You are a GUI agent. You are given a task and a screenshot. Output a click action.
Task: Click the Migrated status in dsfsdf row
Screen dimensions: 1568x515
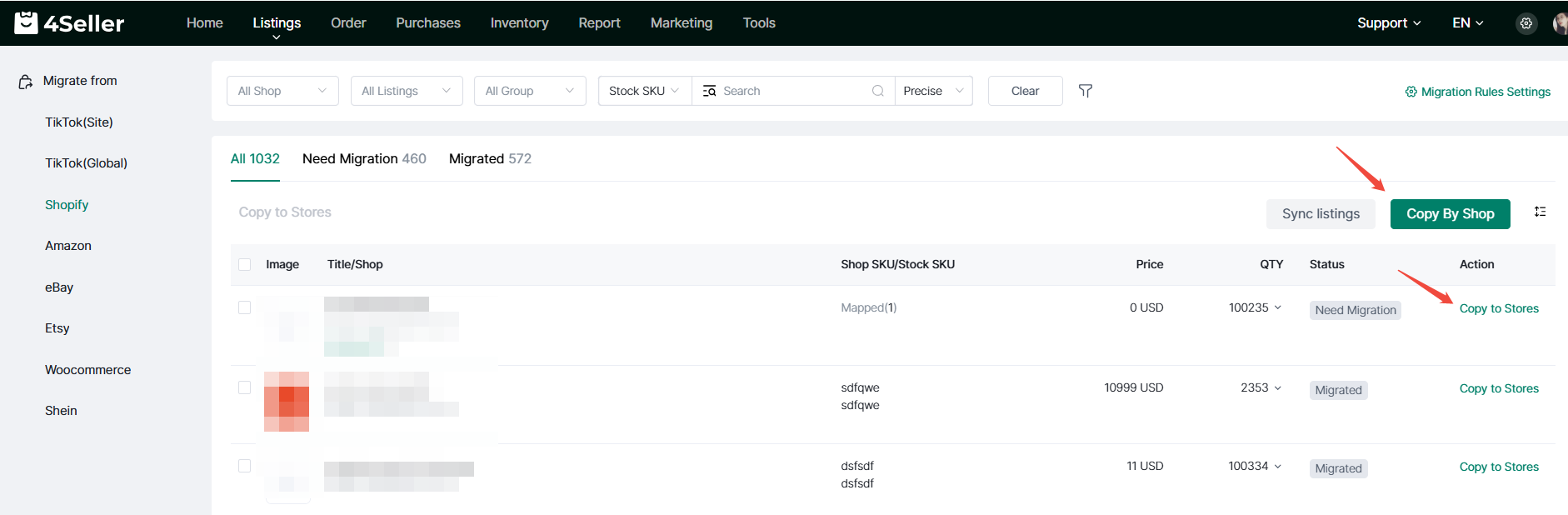(1339, 468)
